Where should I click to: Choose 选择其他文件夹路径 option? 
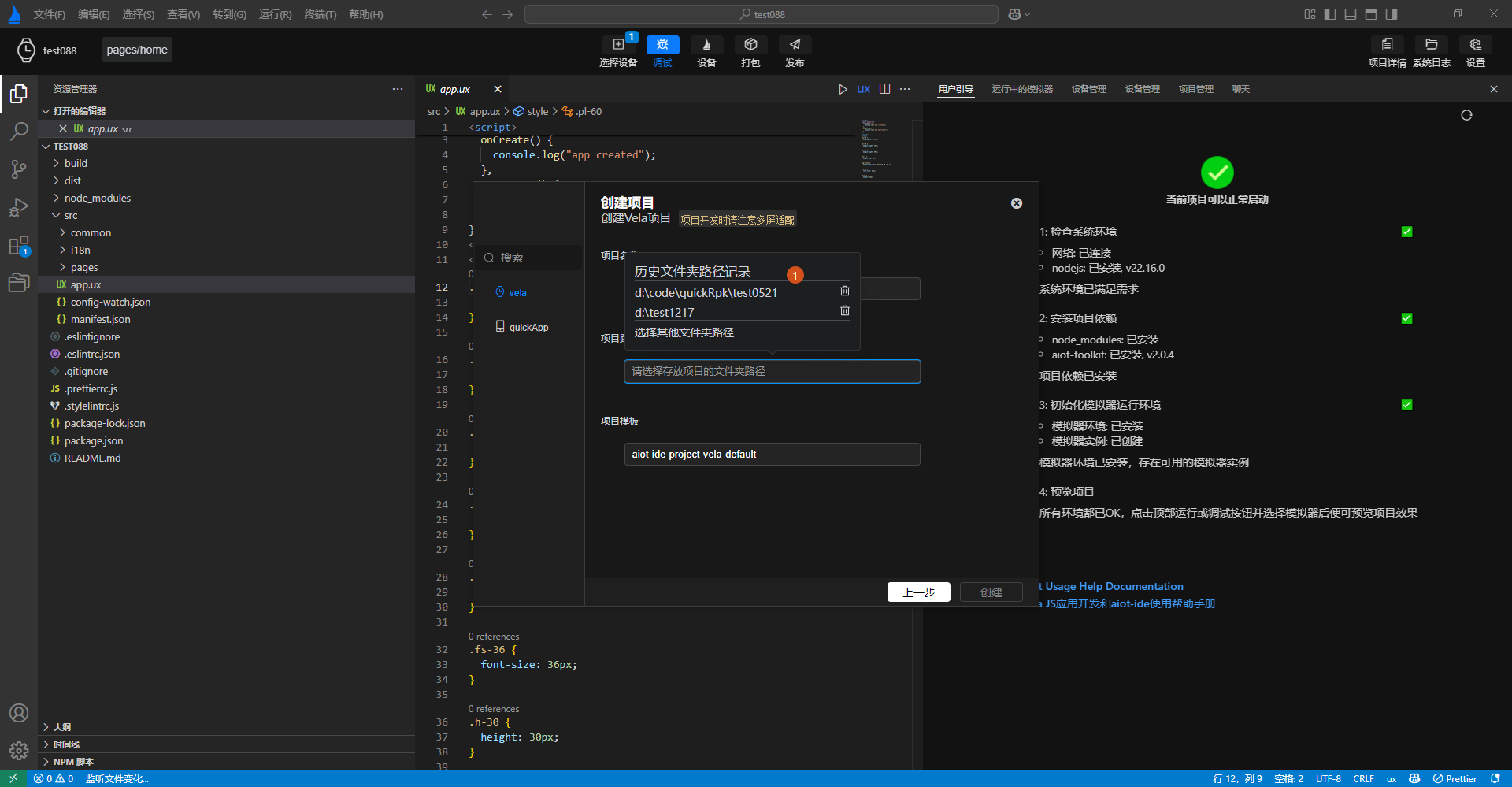(684, 332)
